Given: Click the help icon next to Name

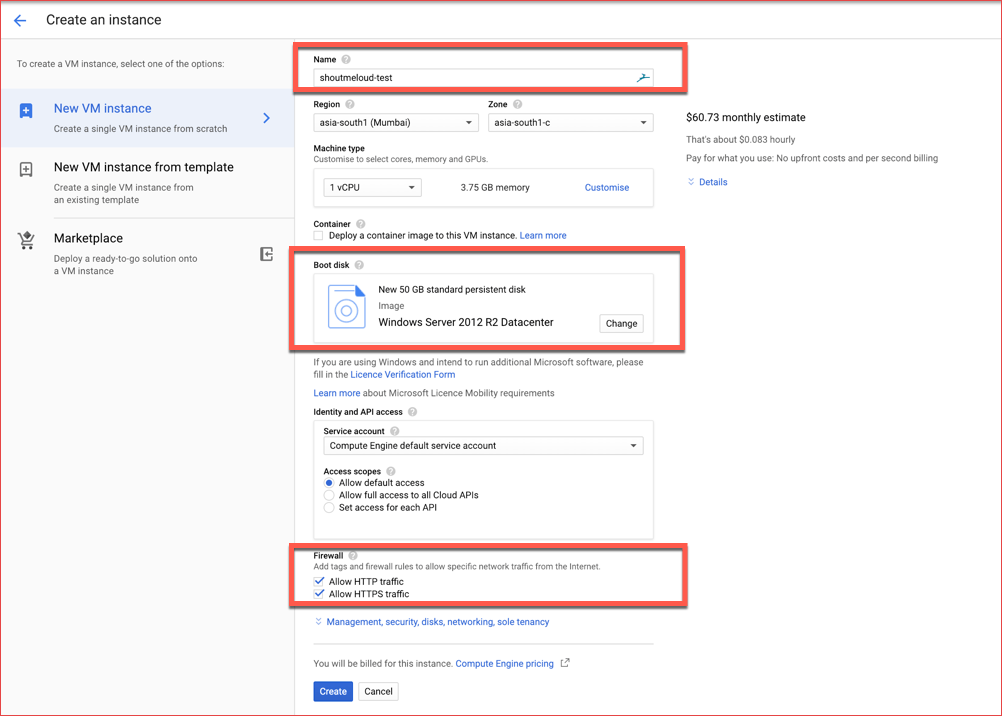Looking at the screenshot, I should point(346,59).
